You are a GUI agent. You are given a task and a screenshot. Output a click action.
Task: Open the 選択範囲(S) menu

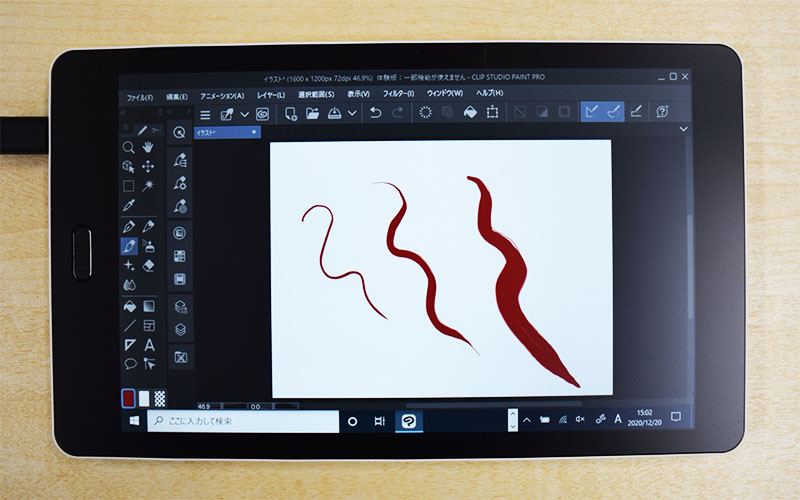[316, 94]
